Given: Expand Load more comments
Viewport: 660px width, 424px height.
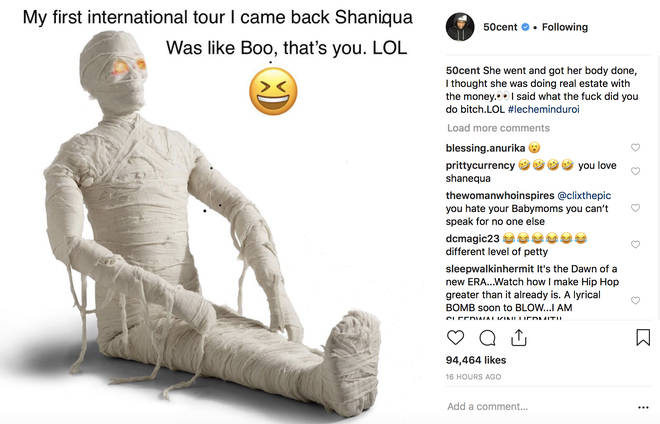Looking at the screenshot, I should [x=498, y=128].
